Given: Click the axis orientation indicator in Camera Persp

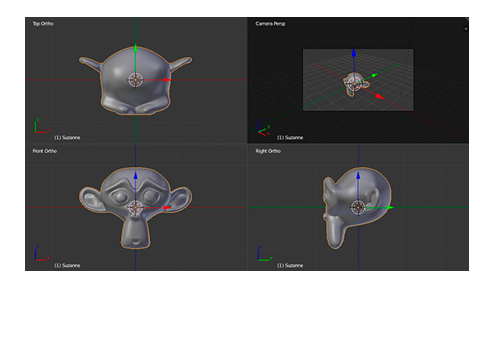Looking at the screenshot, I should coord(264,128).
